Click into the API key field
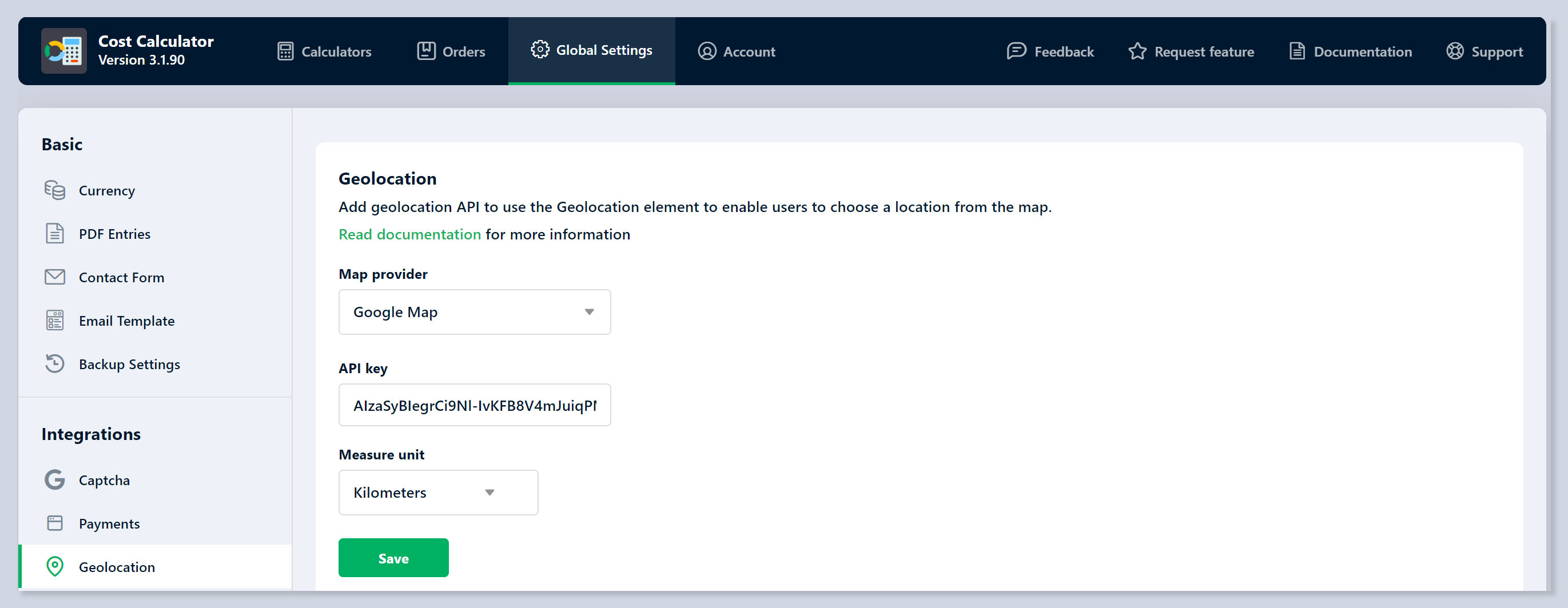The height and width of the screenshot is (608, 1568). (x=473, y=406)
